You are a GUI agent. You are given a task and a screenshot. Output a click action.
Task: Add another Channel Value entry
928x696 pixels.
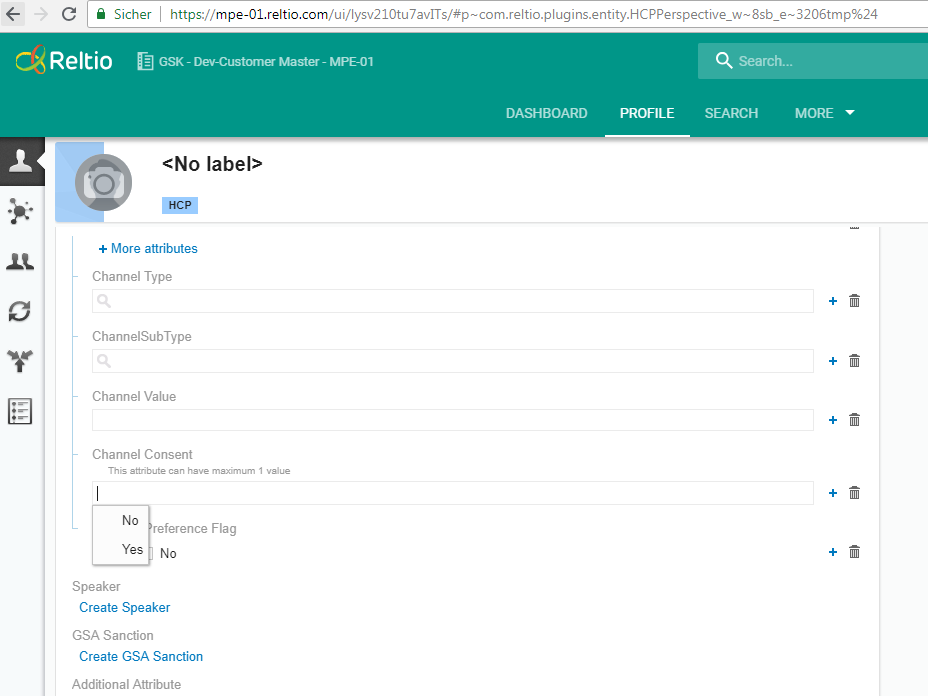833,420
